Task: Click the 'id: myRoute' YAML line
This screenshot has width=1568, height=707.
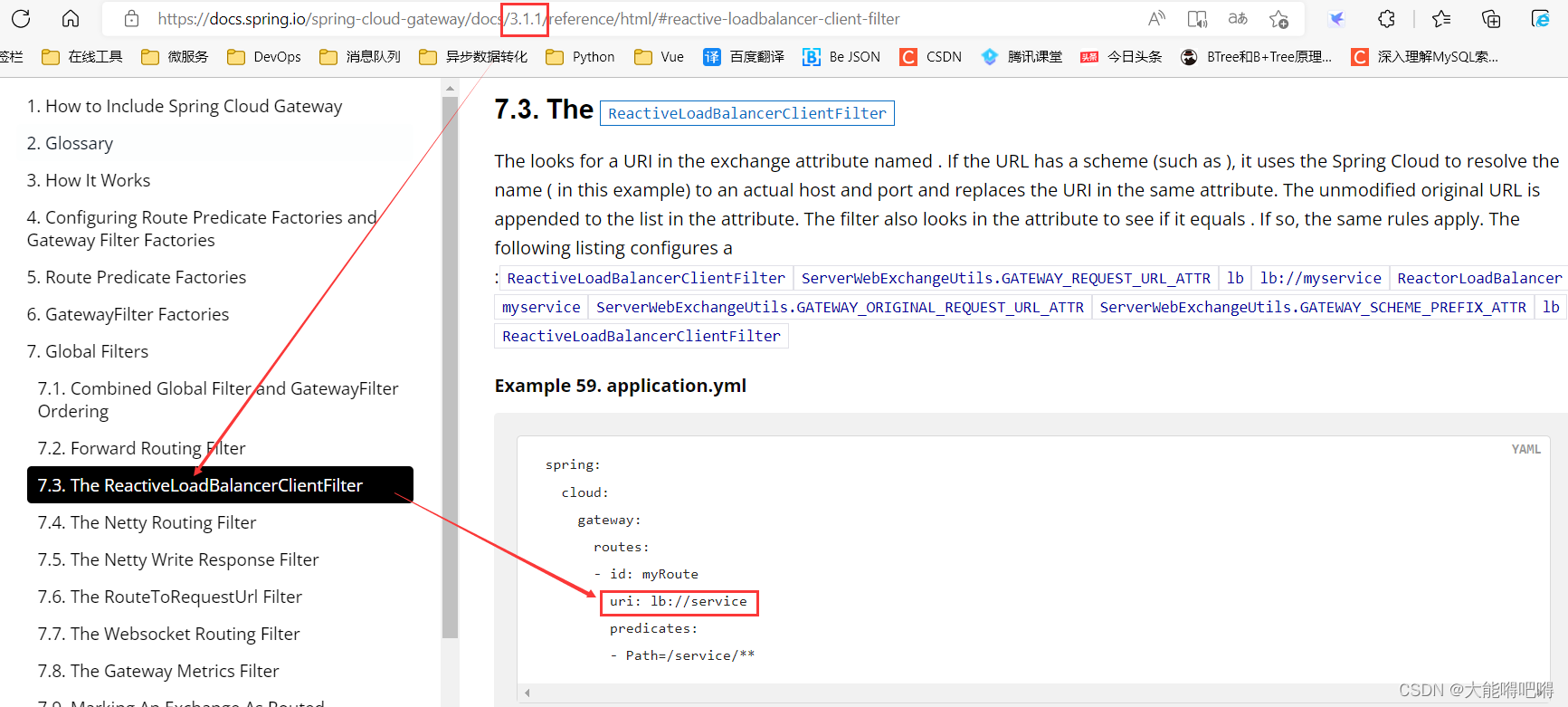Action: (654, 574)
